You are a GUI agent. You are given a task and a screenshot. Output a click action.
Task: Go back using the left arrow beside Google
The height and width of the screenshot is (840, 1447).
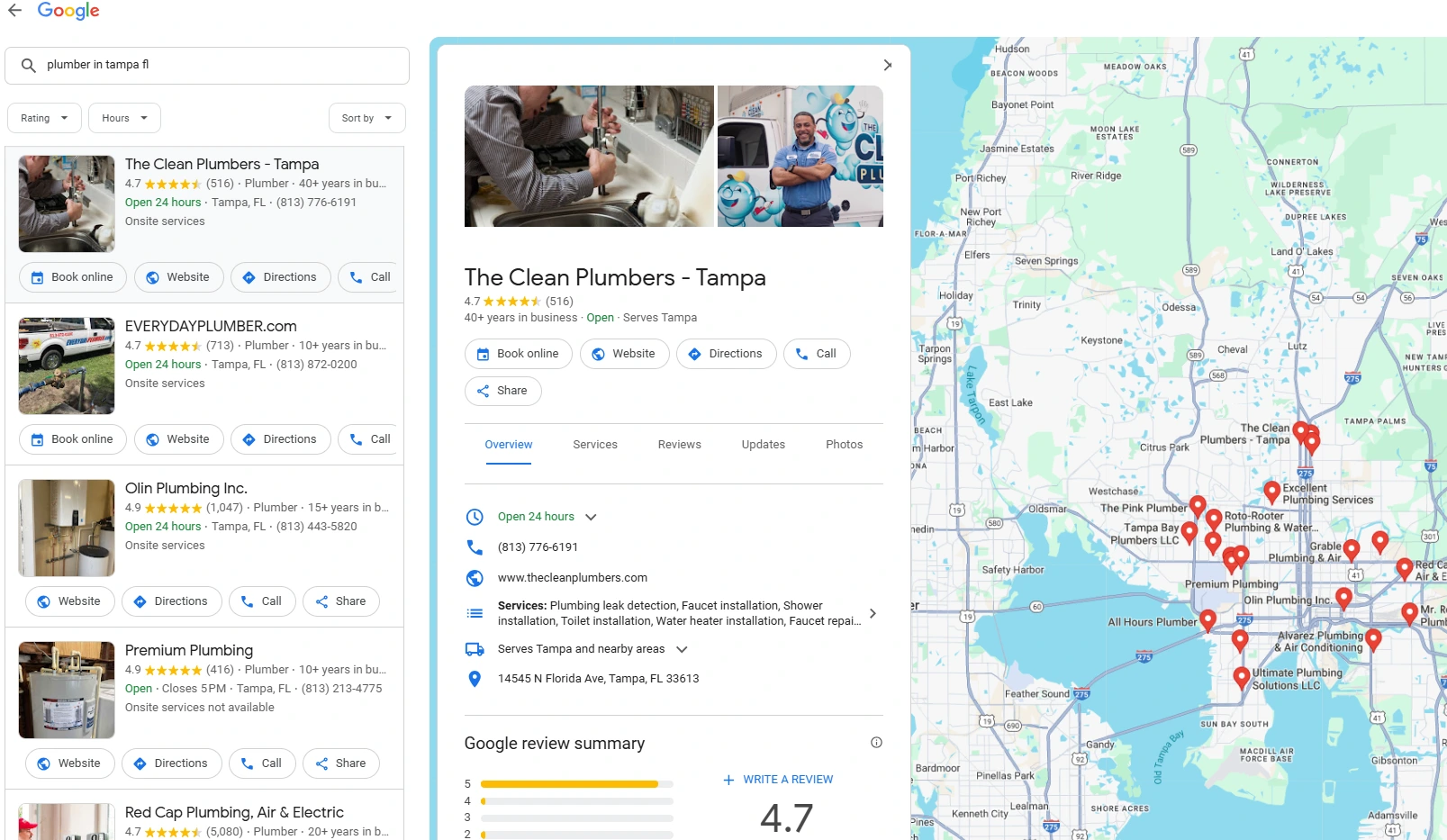point(14,11)
